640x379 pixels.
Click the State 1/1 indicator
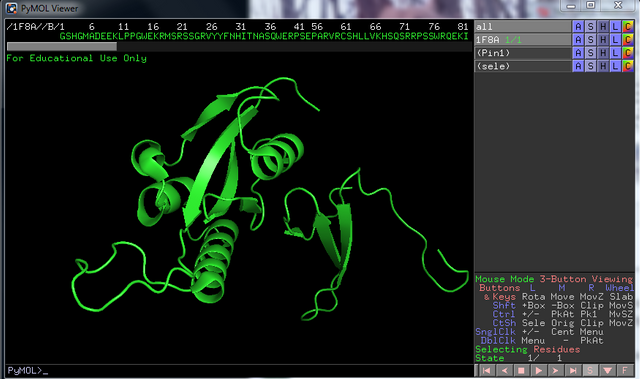click(x=518, y=358)
